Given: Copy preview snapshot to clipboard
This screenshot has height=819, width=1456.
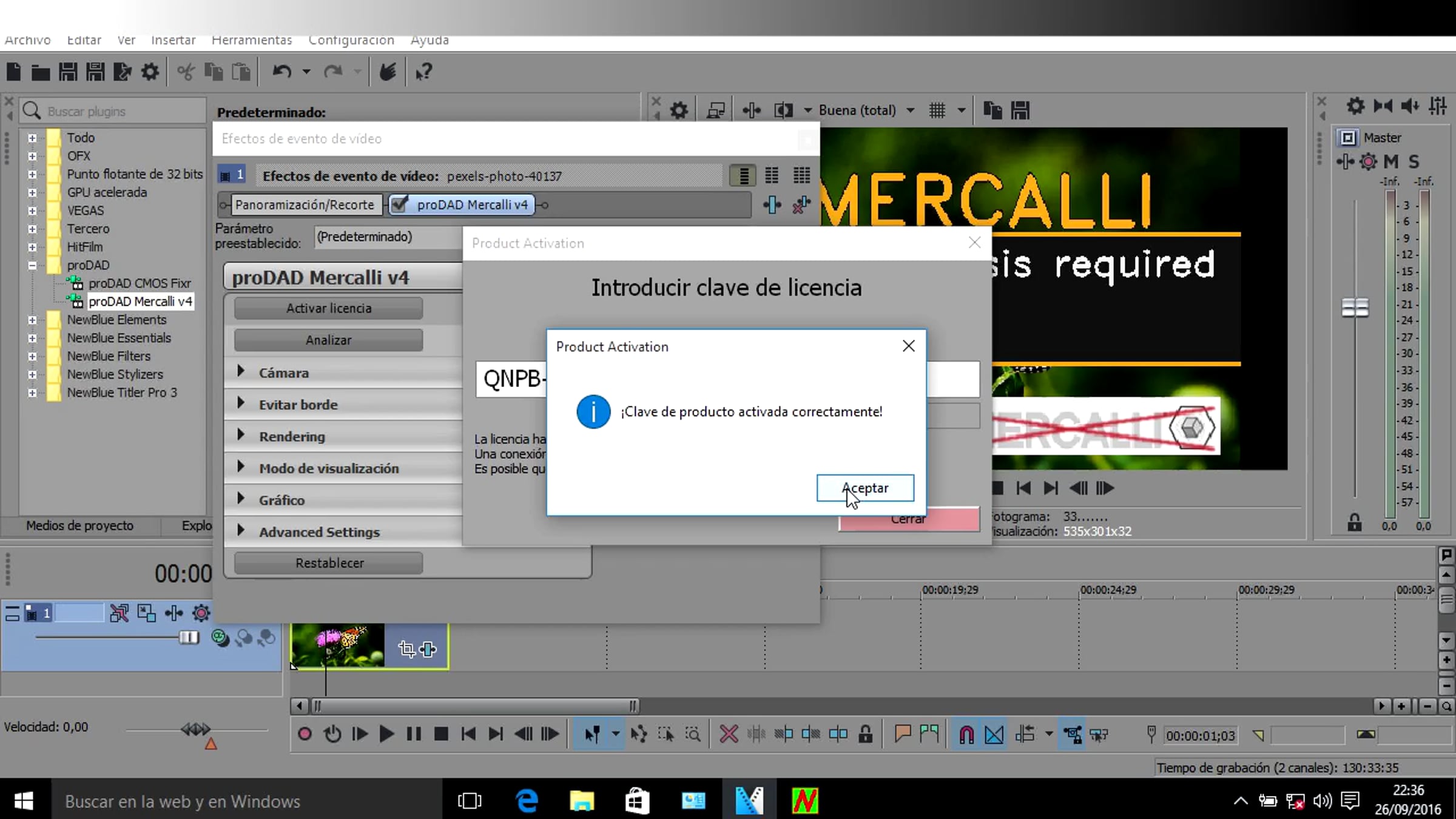Looking at the screenshot, I should [x=993, y=110].
